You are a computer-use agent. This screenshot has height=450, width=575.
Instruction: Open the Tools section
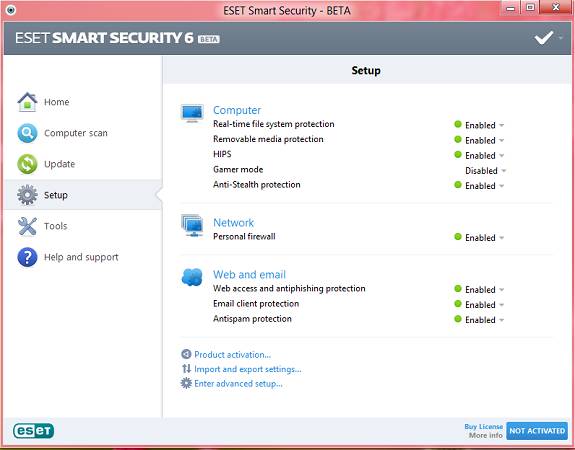coord(56,226)
